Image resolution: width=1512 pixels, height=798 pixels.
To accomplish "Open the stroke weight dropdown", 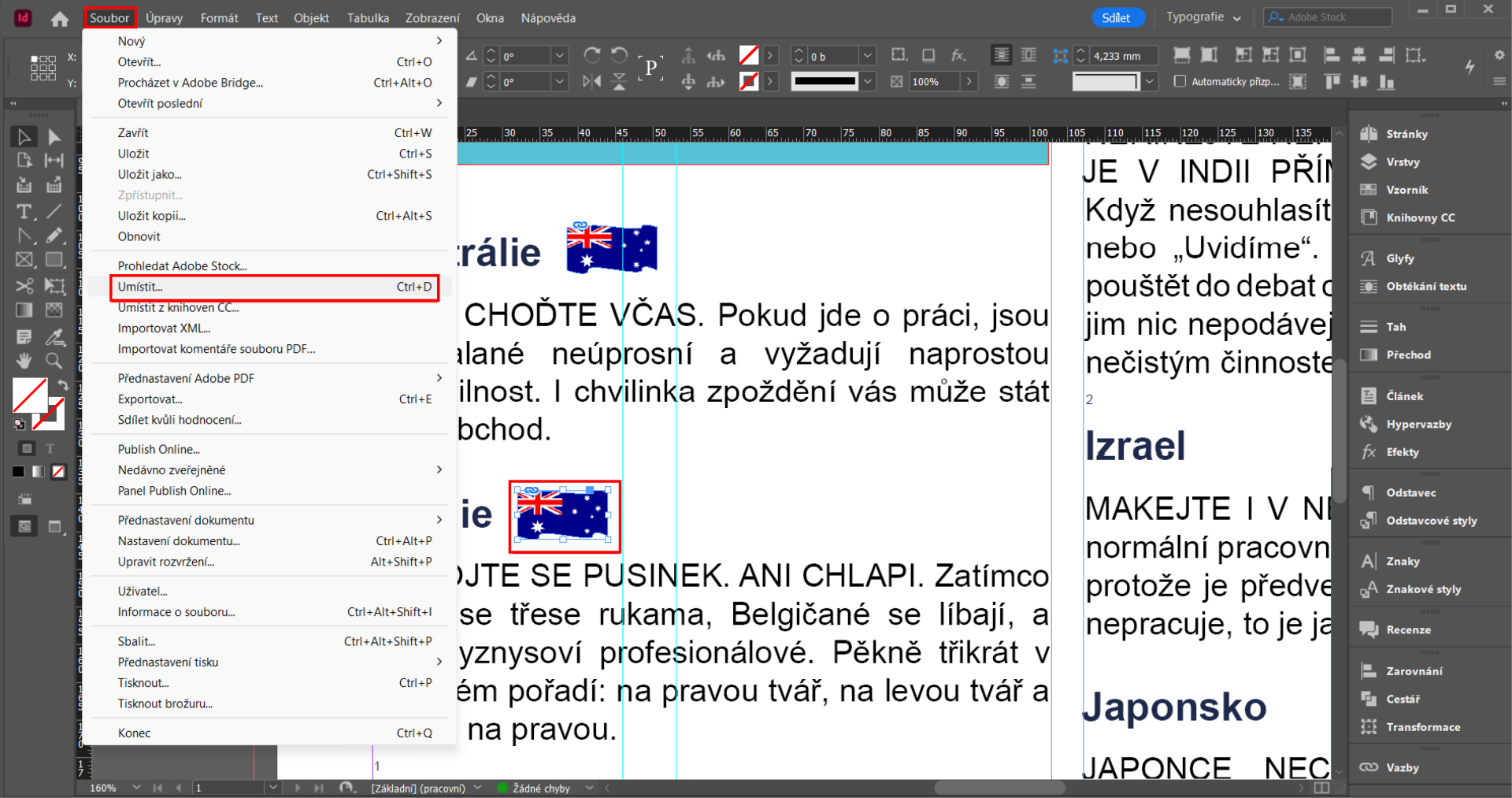I will point(867,81).
